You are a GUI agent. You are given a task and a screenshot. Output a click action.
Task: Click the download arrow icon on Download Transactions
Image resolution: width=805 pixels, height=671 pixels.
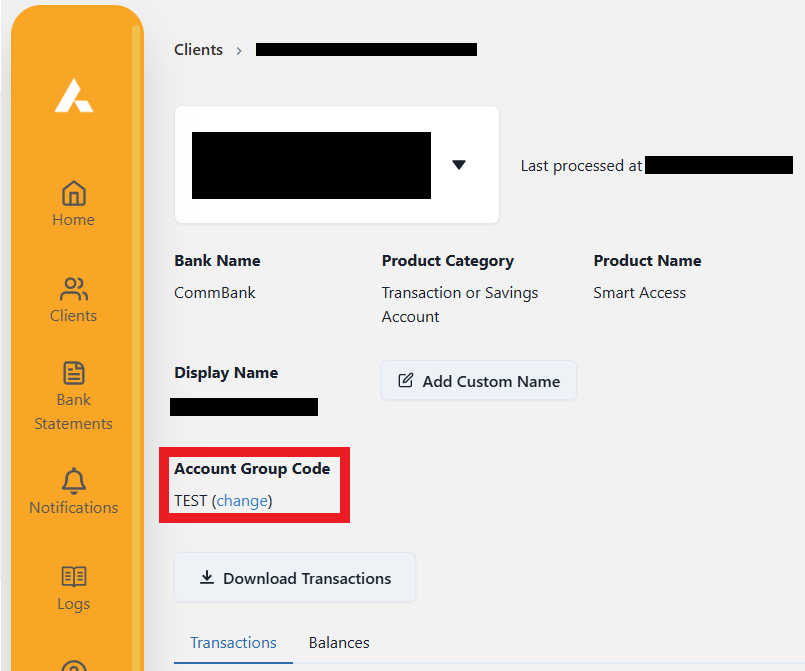click(207, 578)
